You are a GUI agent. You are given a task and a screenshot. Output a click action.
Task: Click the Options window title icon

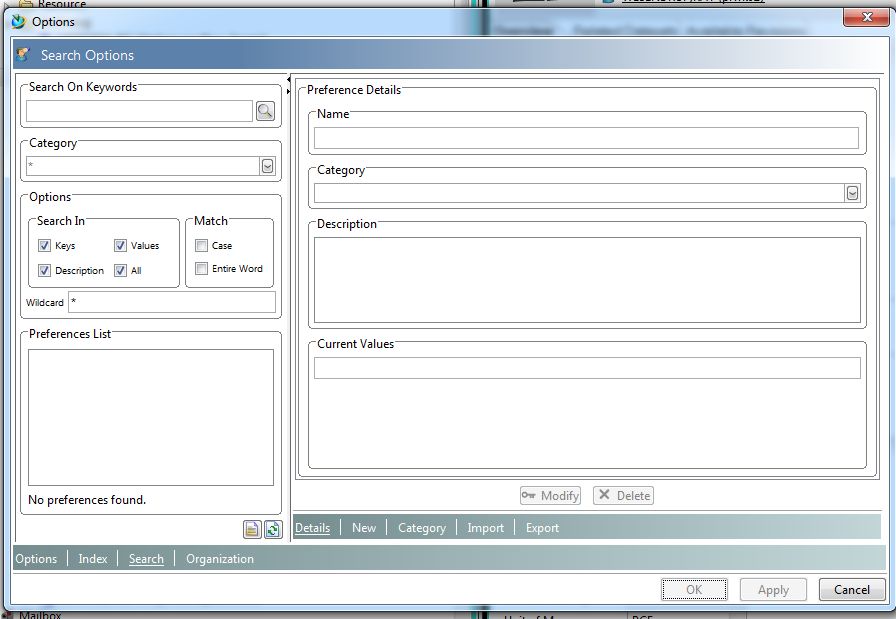(x=19, y=22)
